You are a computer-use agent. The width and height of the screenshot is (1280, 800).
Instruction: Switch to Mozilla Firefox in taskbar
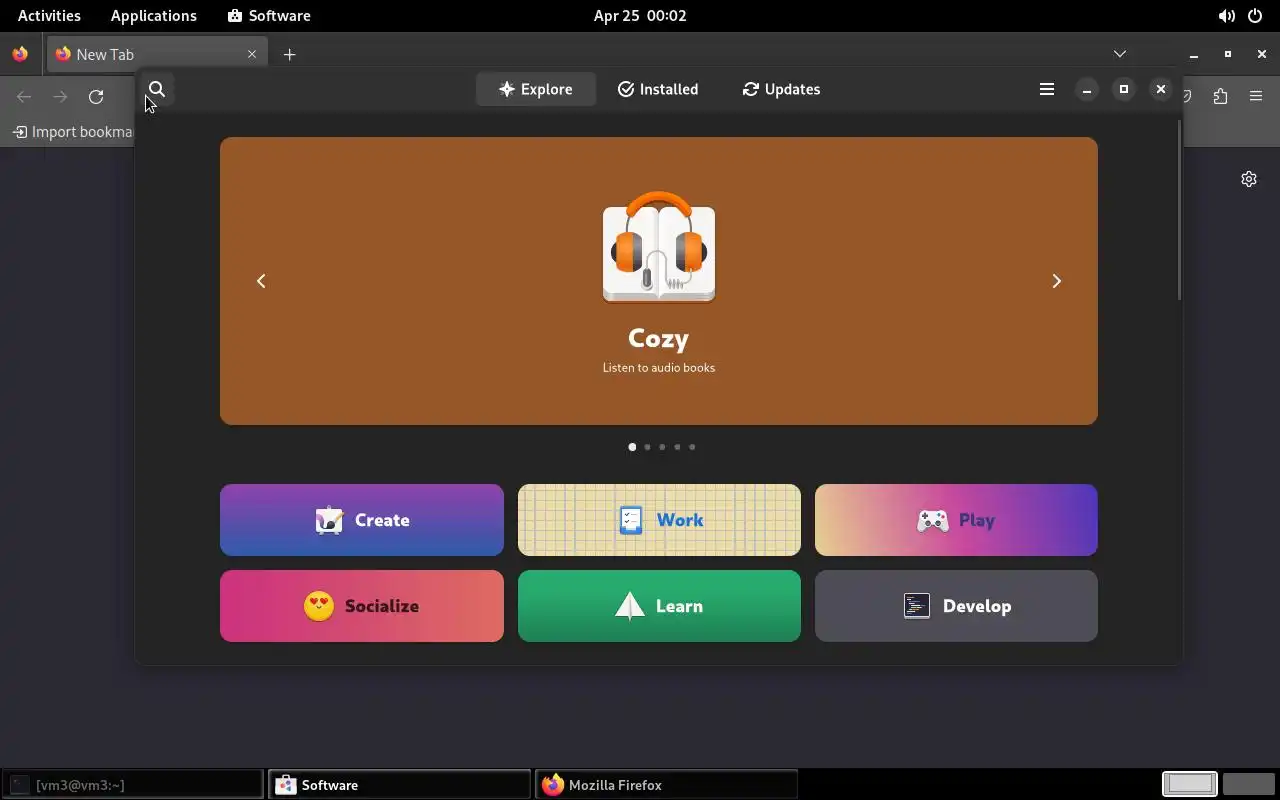point(667,785)
